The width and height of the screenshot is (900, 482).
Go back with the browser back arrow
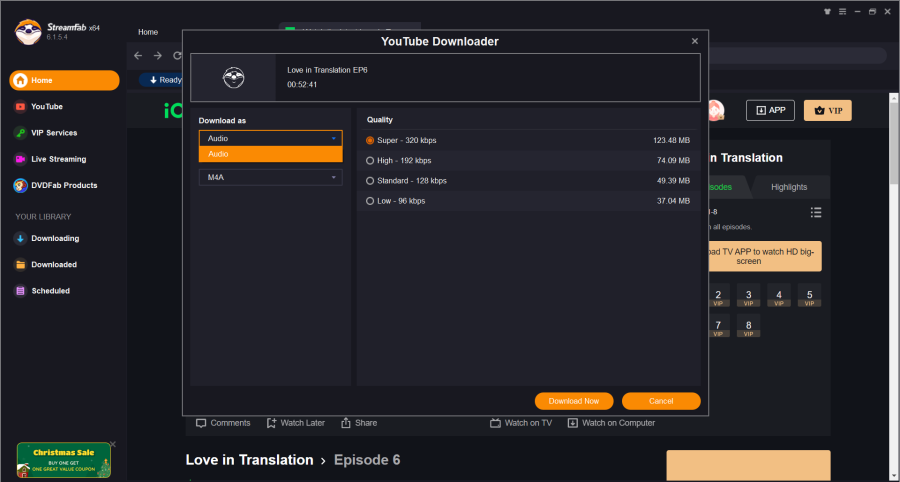138,56
